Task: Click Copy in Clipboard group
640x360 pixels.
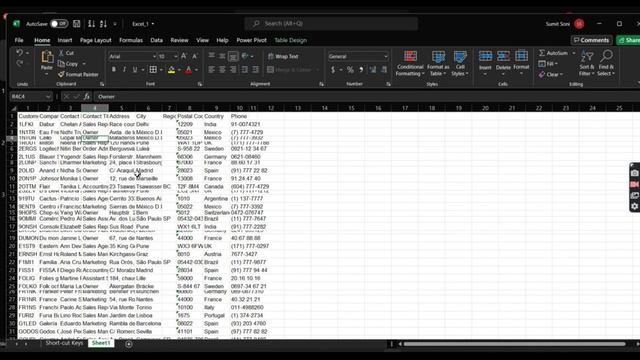Action: tap(68, 64)
